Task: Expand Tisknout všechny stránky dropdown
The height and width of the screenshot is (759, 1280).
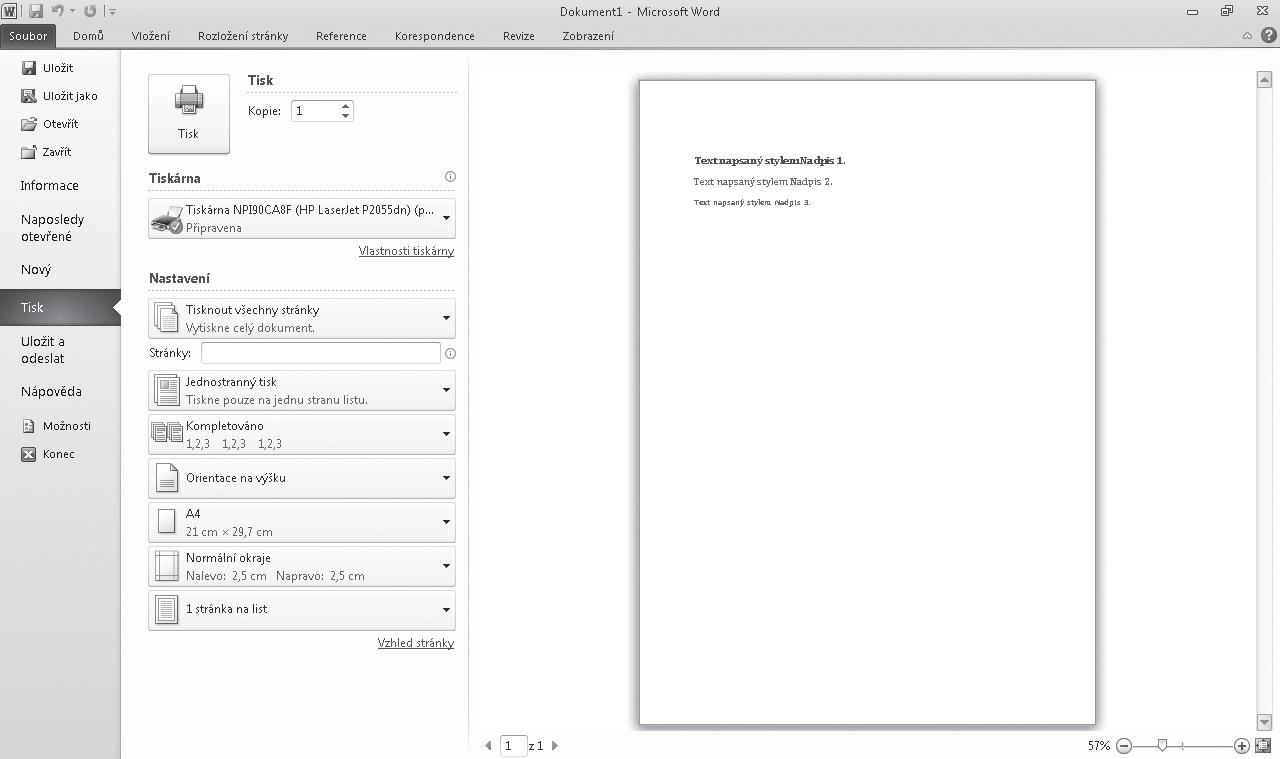Action: [302, 318]
